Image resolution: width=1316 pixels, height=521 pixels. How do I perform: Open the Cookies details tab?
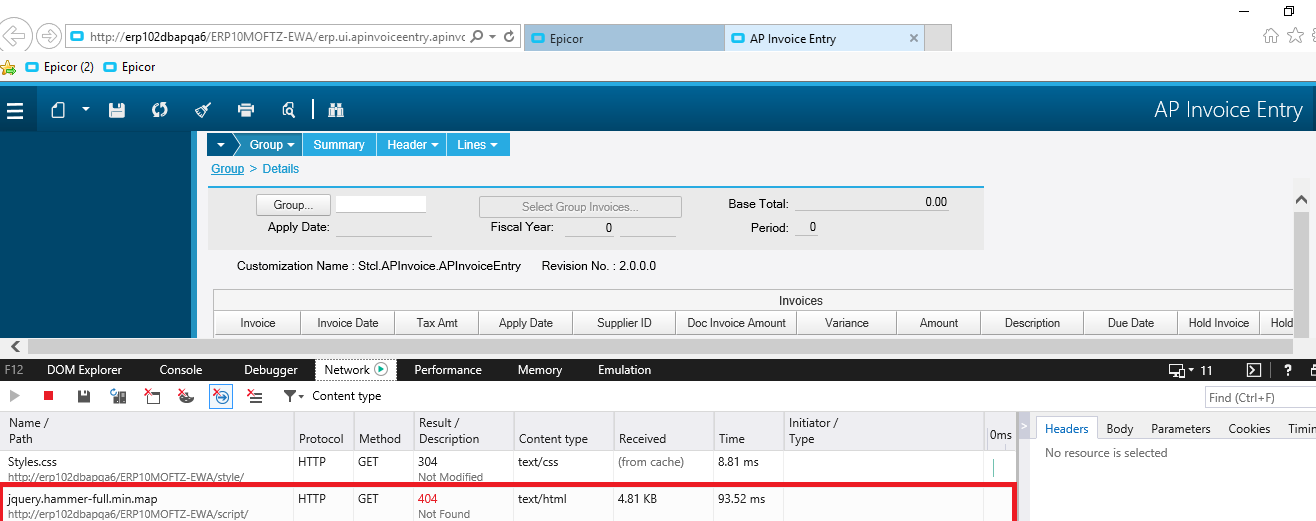tap(1249, 428)
